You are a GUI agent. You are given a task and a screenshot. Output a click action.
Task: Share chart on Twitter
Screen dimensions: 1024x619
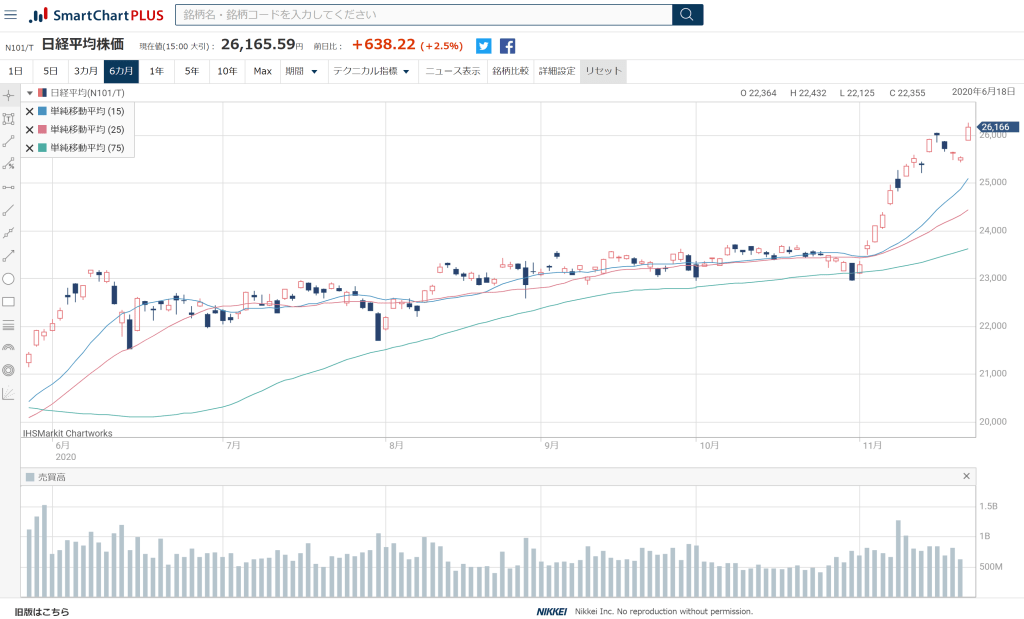484,45
